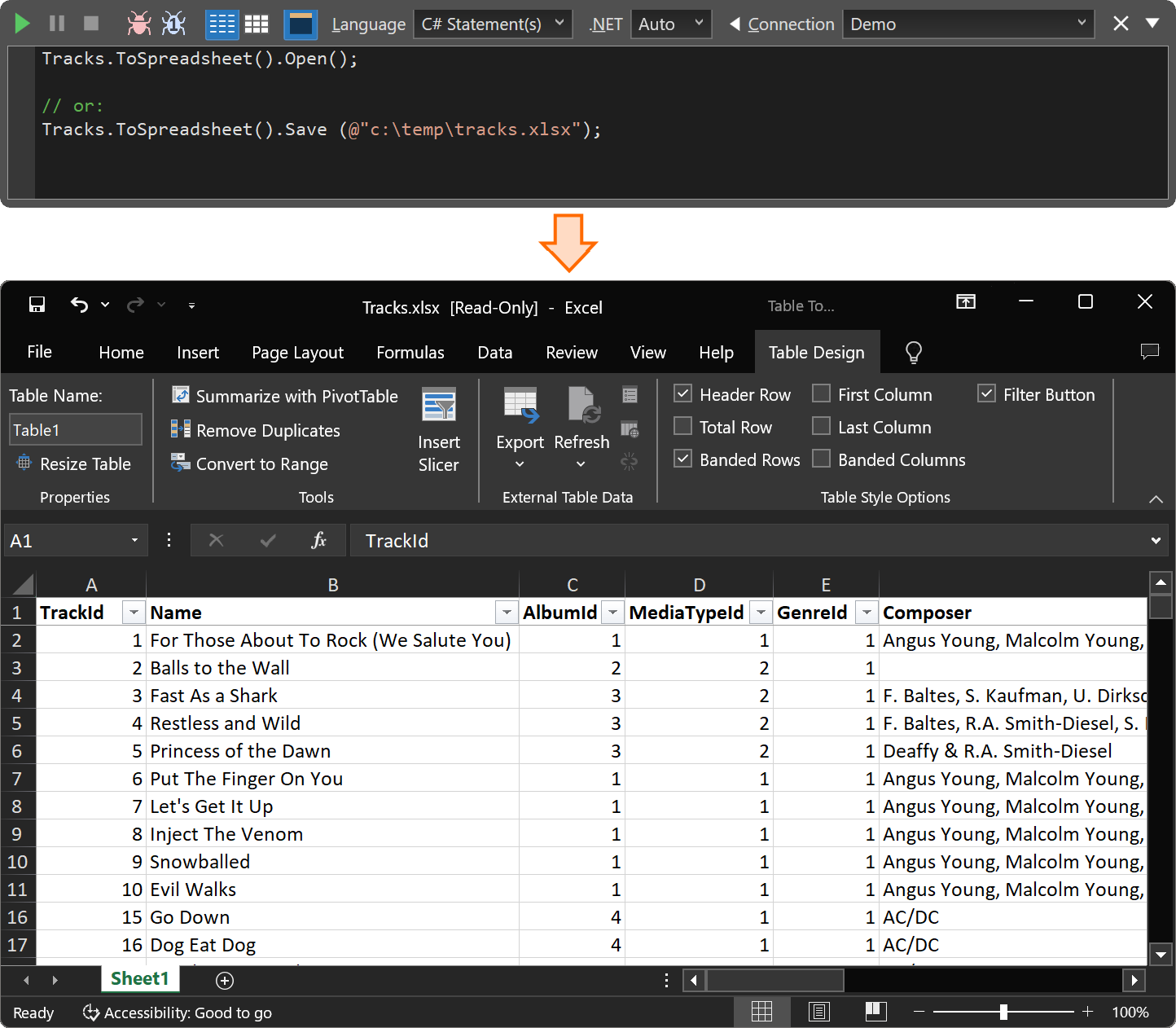Expand the formula bar chevron
The height and width of the screenshot is (1028, 1176).
1156,541
